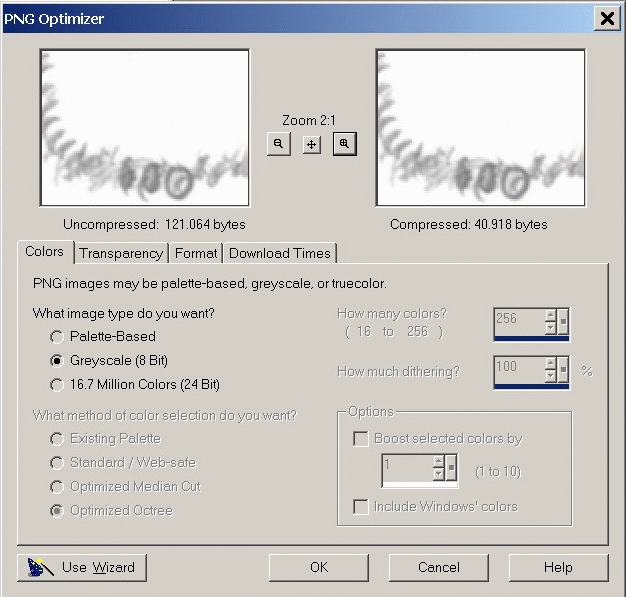The image size is (626, 597).
Task: Click the compressed preview image
Action: coord(480,129)
